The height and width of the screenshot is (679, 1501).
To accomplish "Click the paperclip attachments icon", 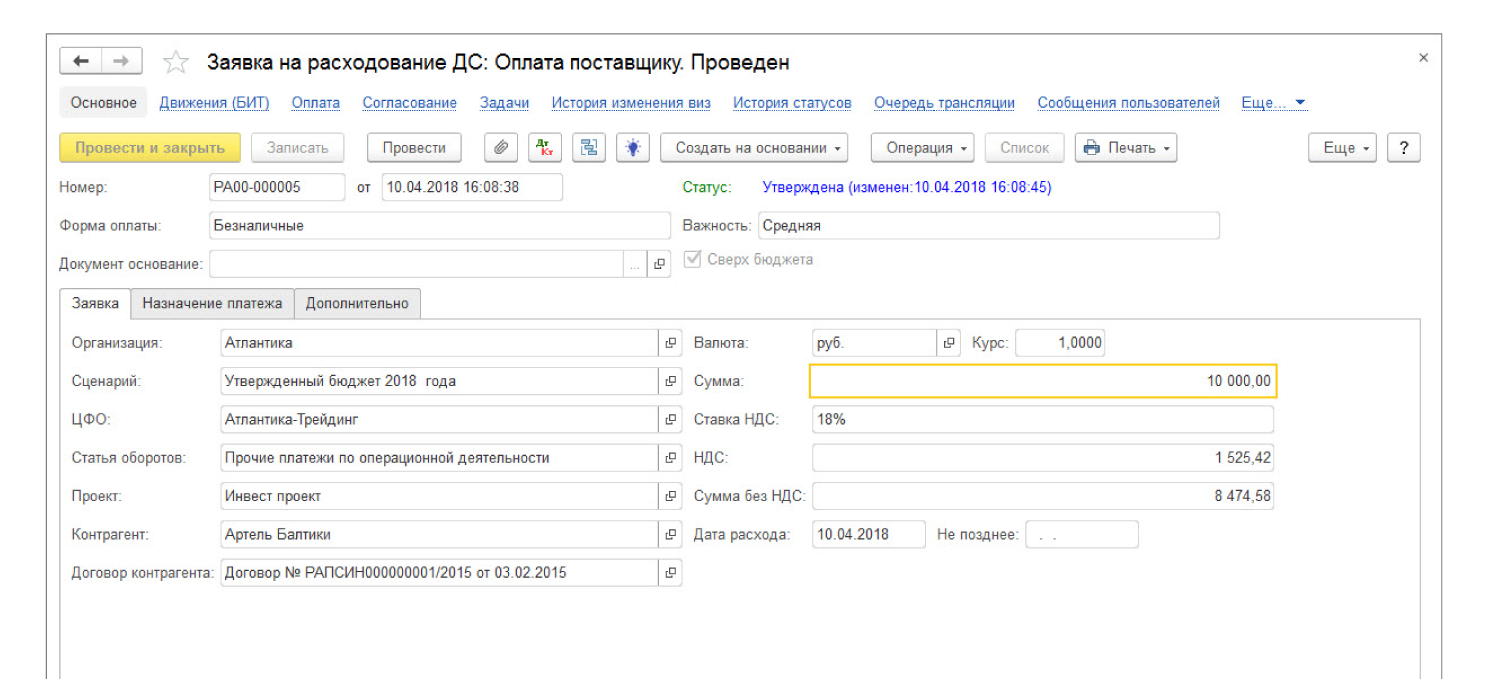I will click(500, 148).
